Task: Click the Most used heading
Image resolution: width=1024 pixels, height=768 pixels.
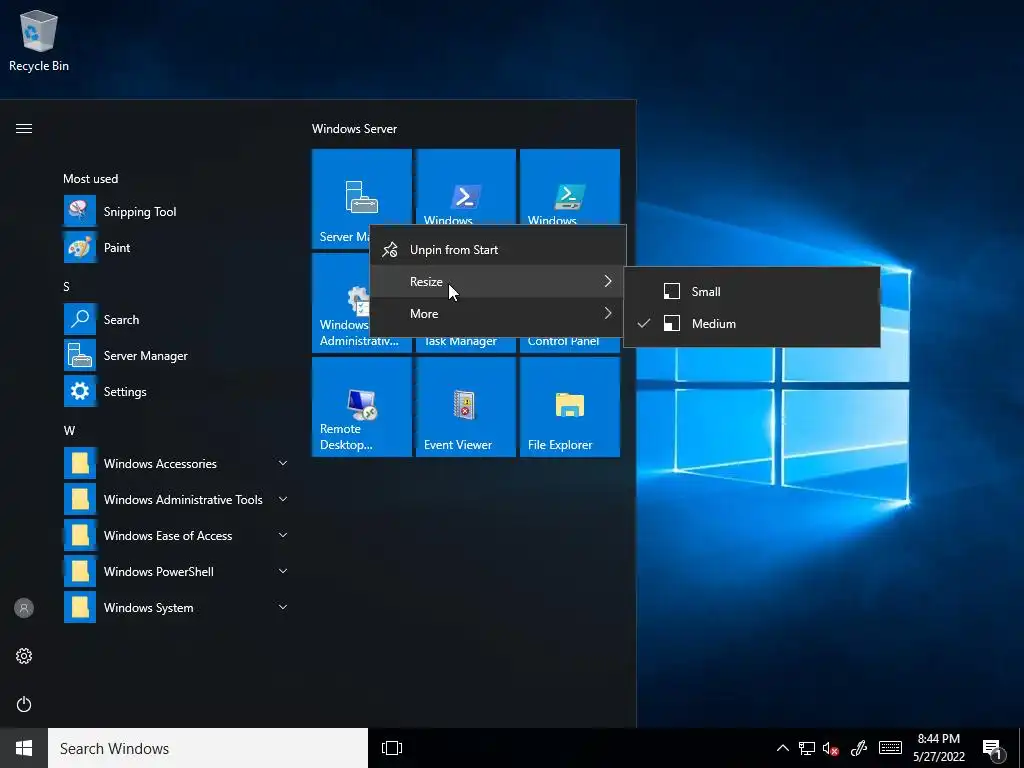Action: point(90,178)
